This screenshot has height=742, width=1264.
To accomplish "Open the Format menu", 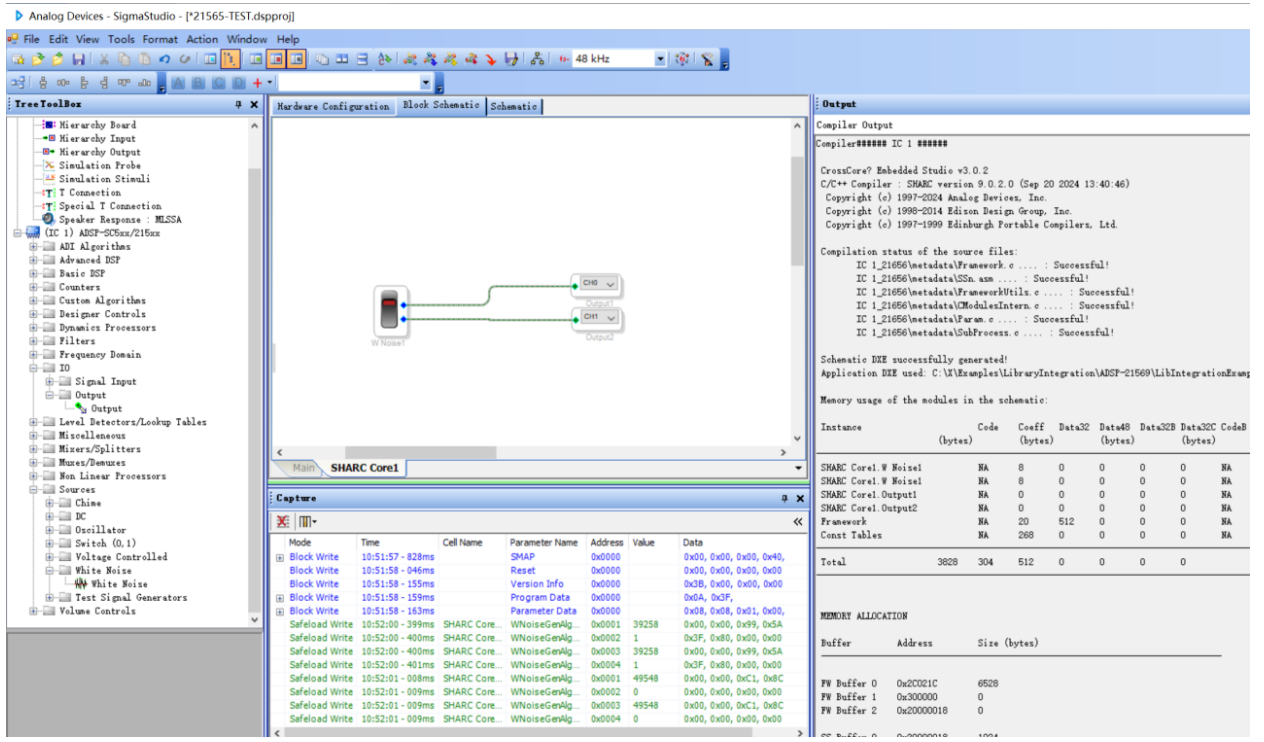I will 160,39.
